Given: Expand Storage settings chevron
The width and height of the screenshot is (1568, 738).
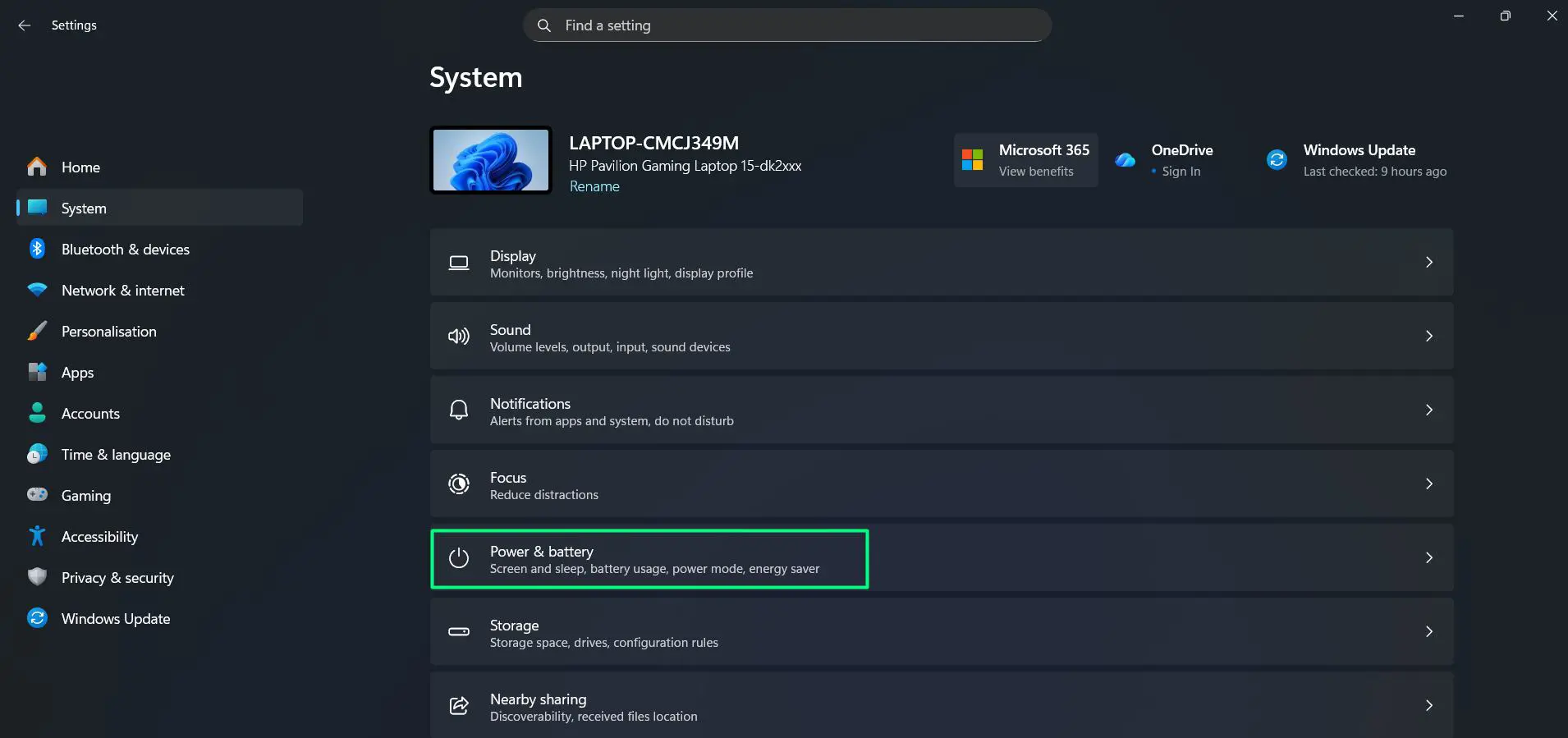Looking at the screenshot, I should click(x=1429, y=632).
